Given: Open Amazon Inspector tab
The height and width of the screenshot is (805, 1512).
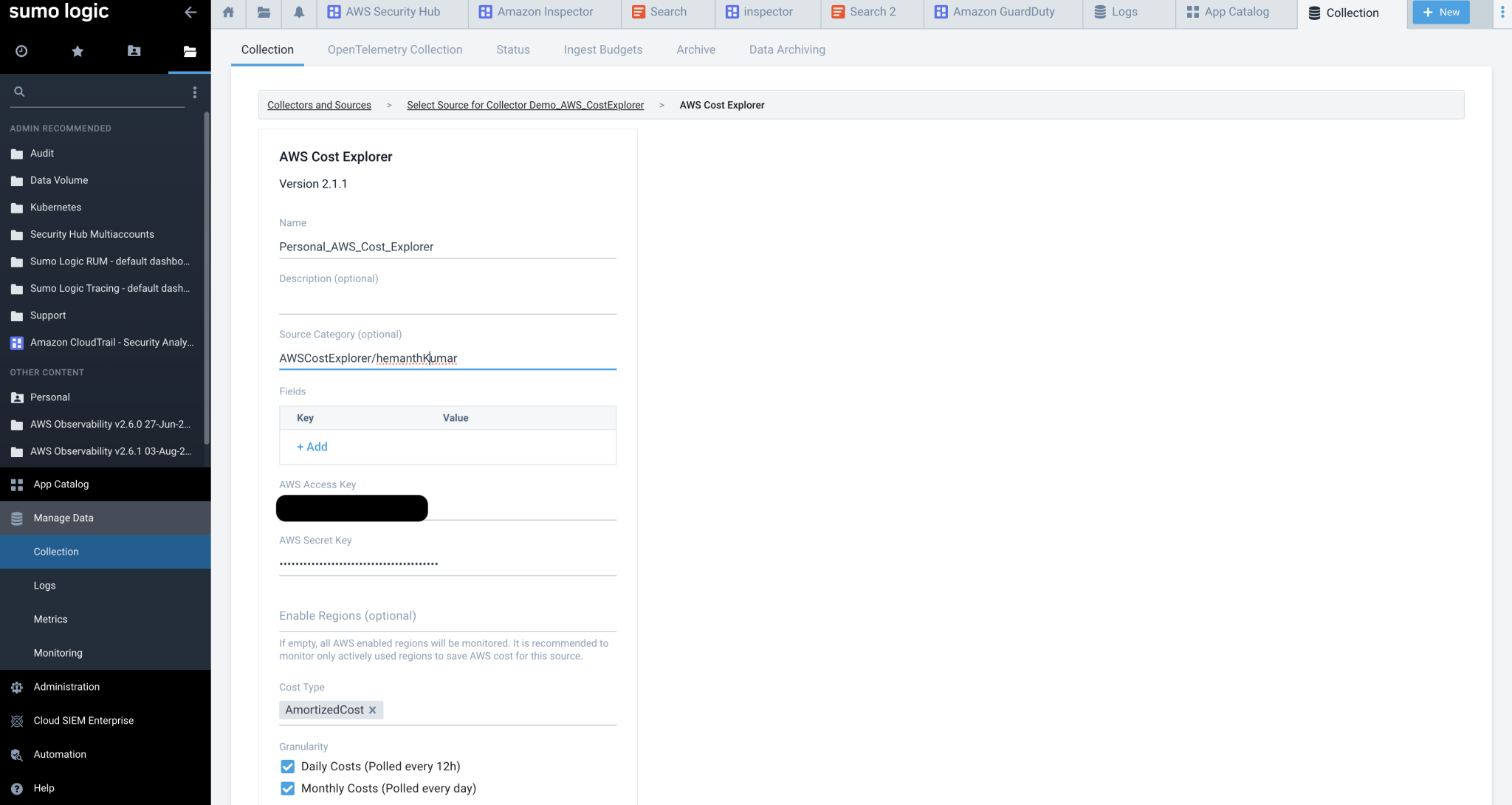Looking at the screenshot, I should (x=544, y=13).
